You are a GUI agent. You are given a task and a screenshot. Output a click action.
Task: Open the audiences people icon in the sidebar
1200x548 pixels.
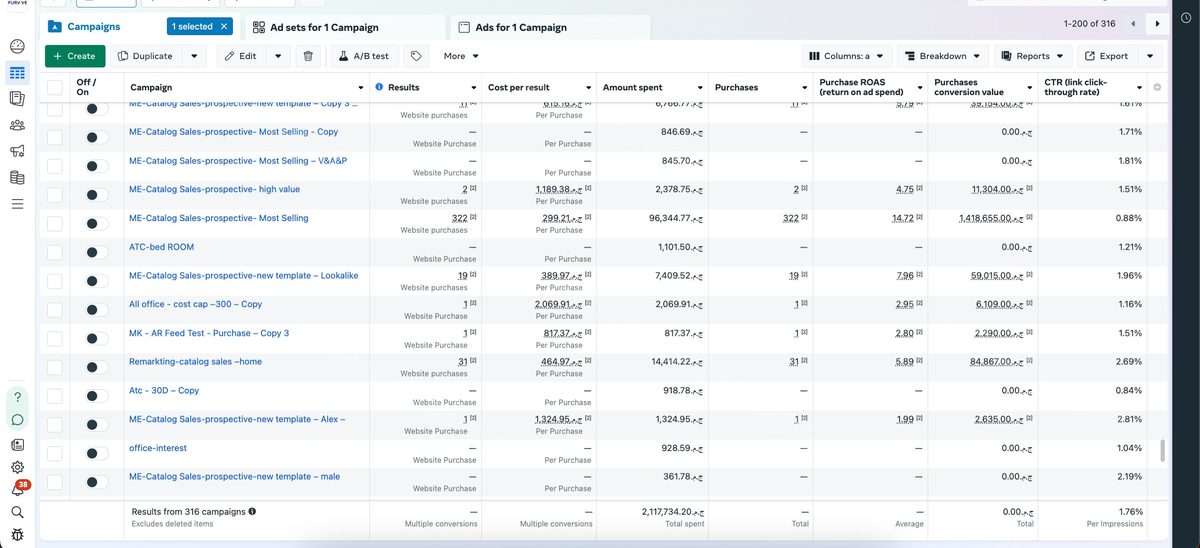(x=18, y=125)
